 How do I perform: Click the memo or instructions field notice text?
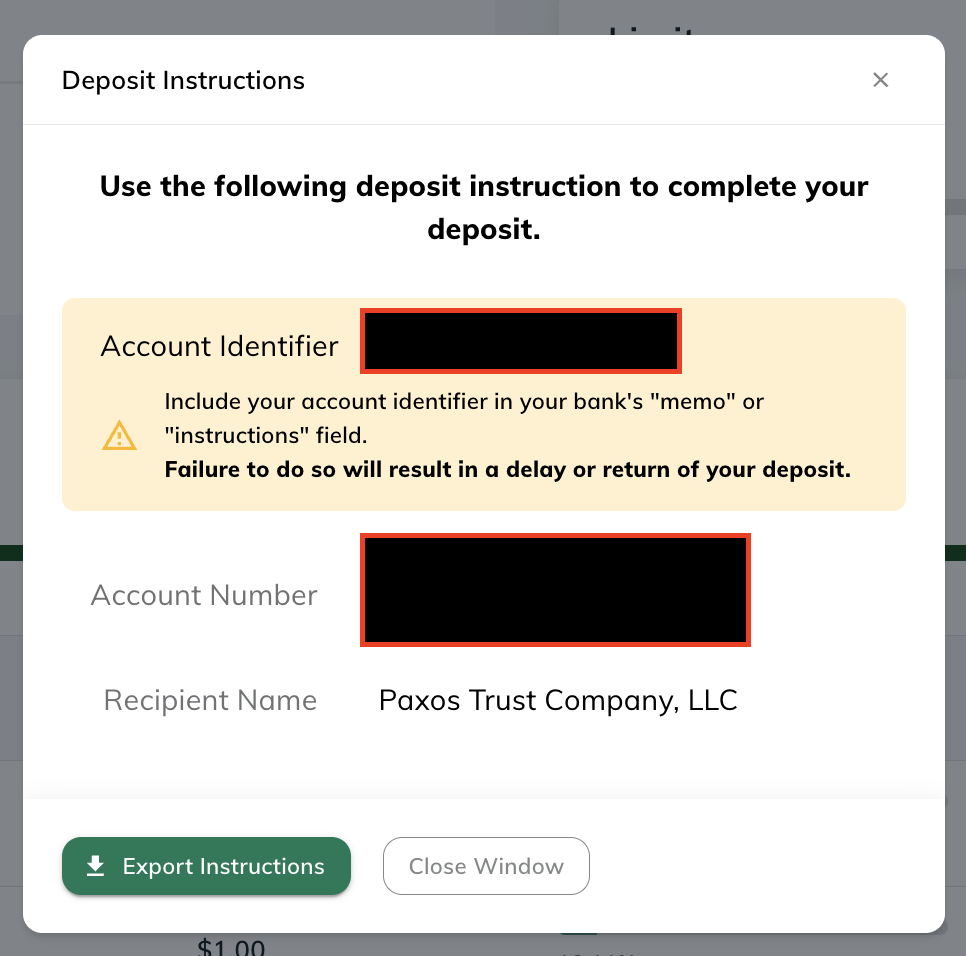463,418
